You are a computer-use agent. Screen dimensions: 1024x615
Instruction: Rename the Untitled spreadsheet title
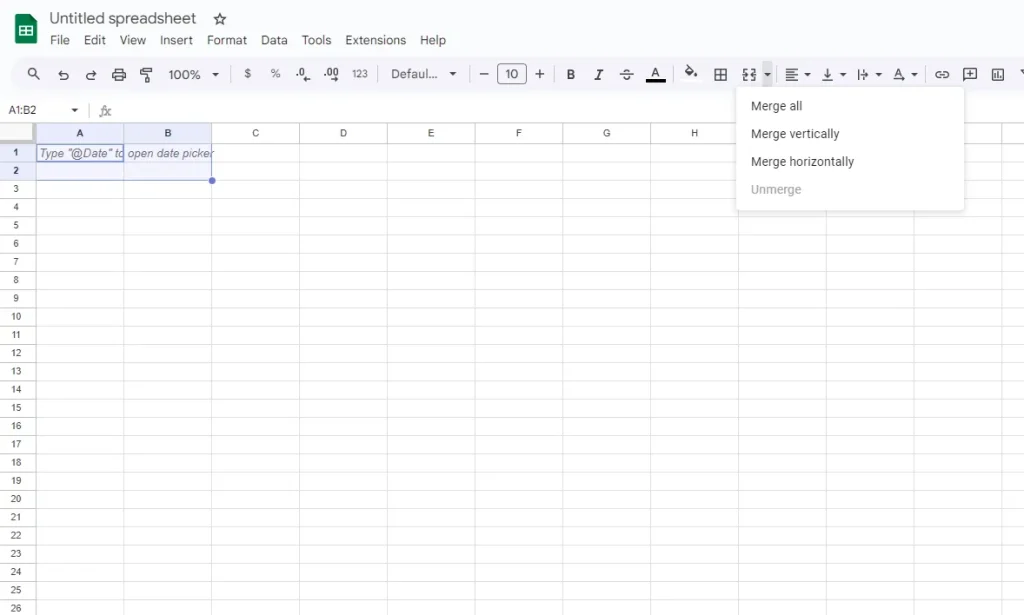pos(123,18)
